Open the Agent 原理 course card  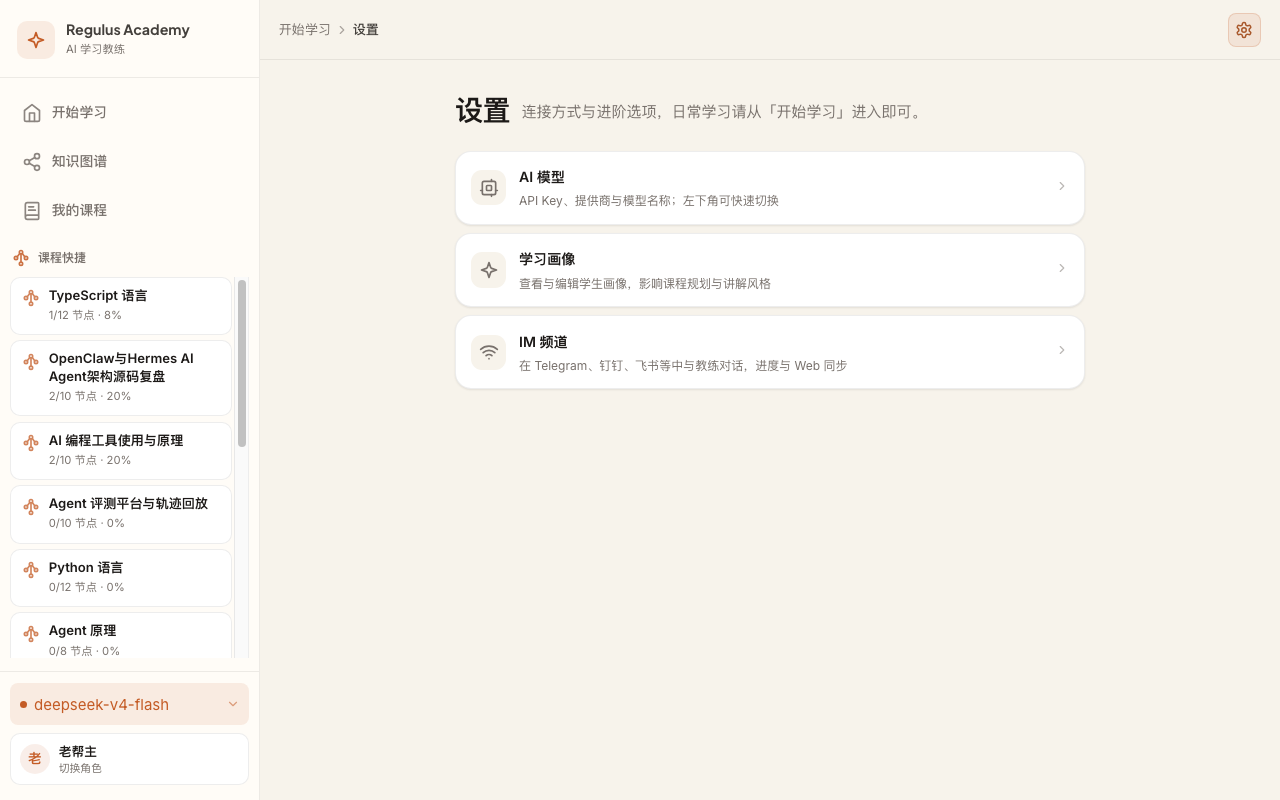(x=121, y=635)
